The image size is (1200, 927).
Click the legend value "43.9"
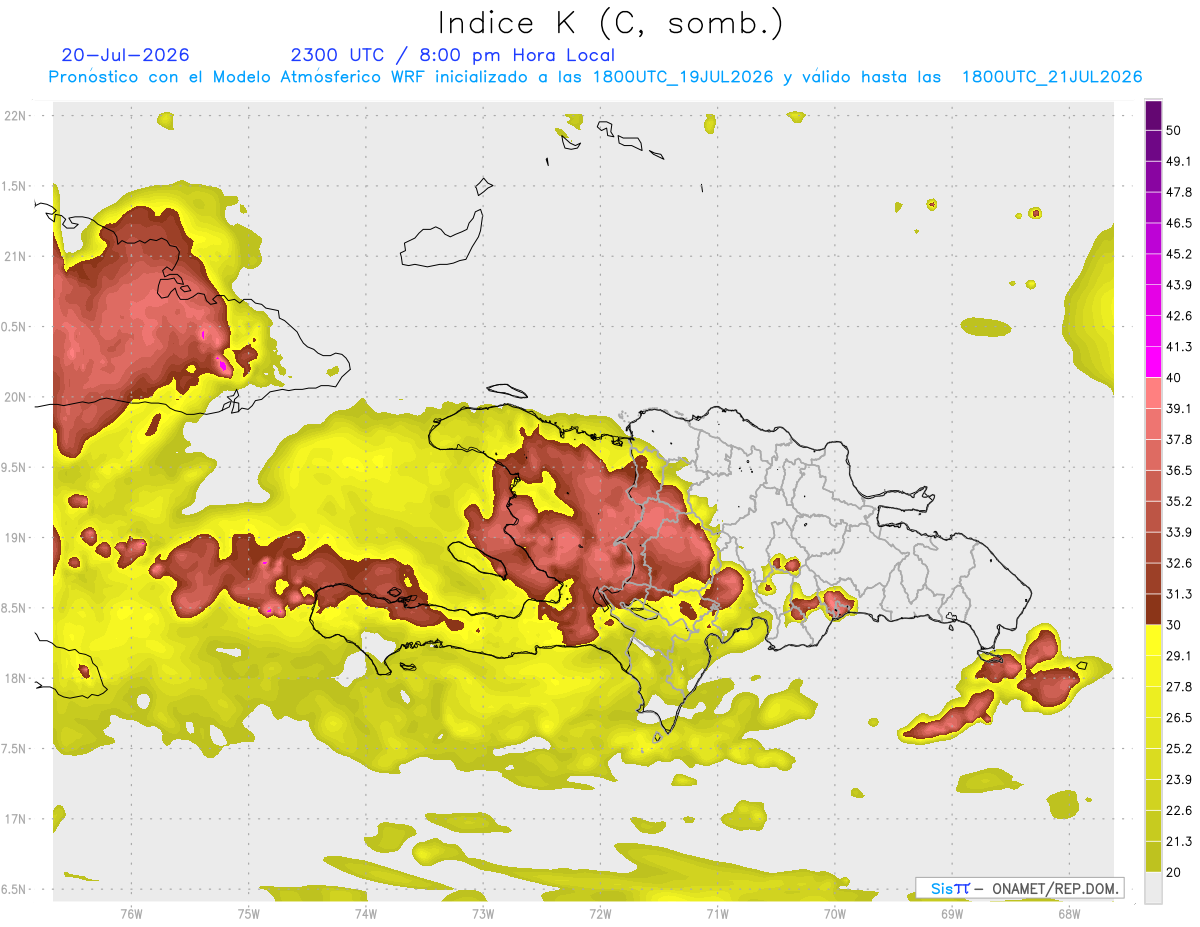[1178, 285]
